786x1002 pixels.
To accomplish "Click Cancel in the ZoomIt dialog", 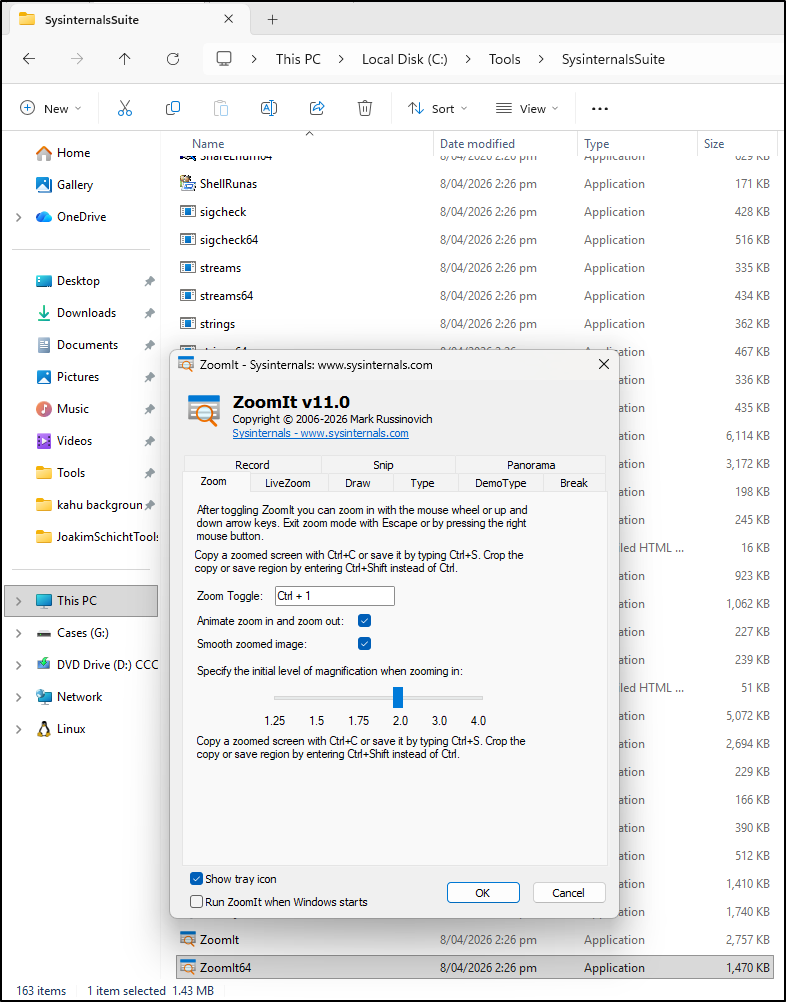I will tap(569, 893).
